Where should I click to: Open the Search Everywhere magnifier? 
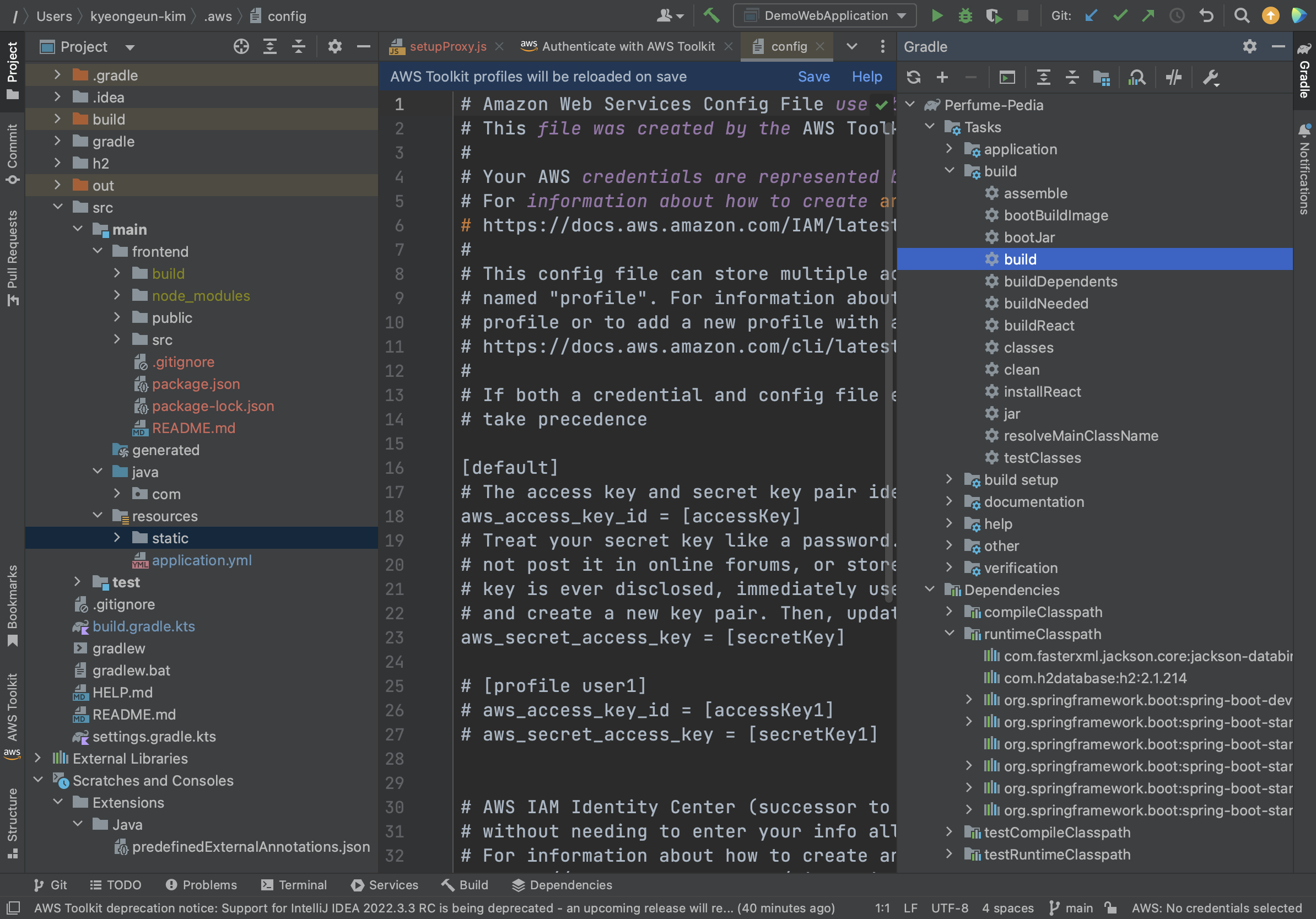pyautogui.click(x=1242, y=15)
